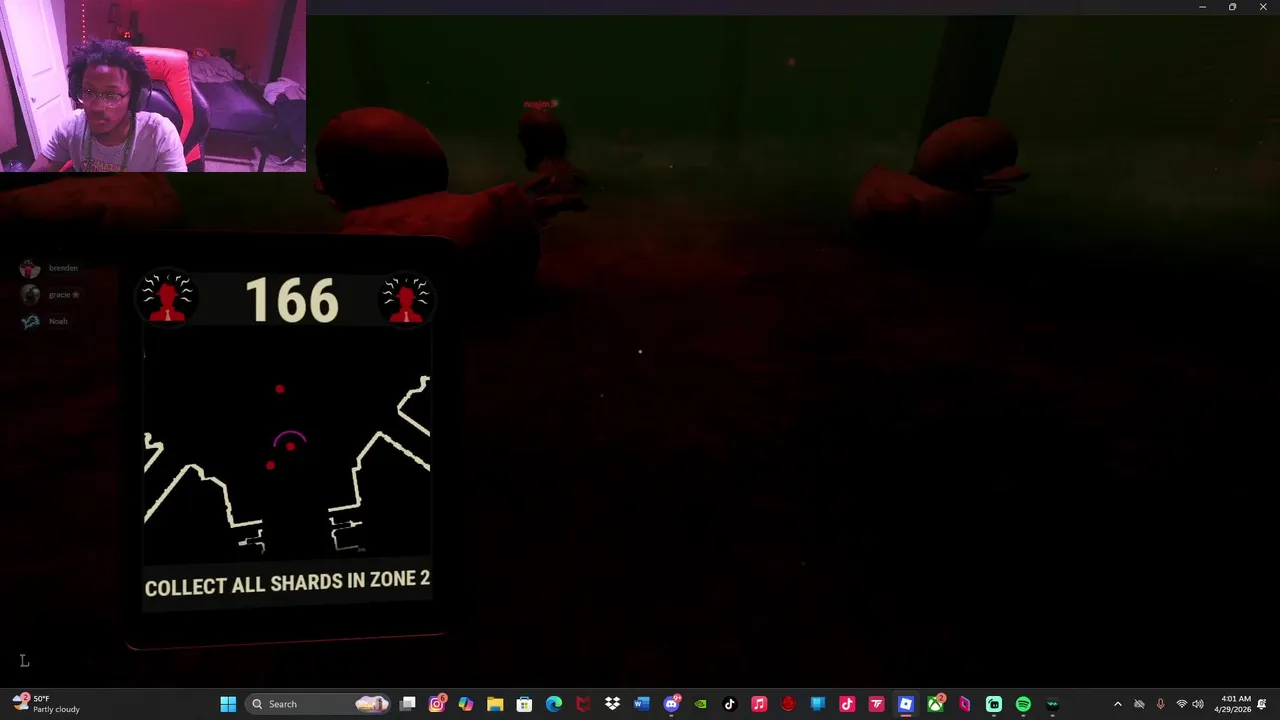The width and height of the screenshot is (1280, 720).
Task: Open File Explorer from the taskbar
Action: pos(495,704)
